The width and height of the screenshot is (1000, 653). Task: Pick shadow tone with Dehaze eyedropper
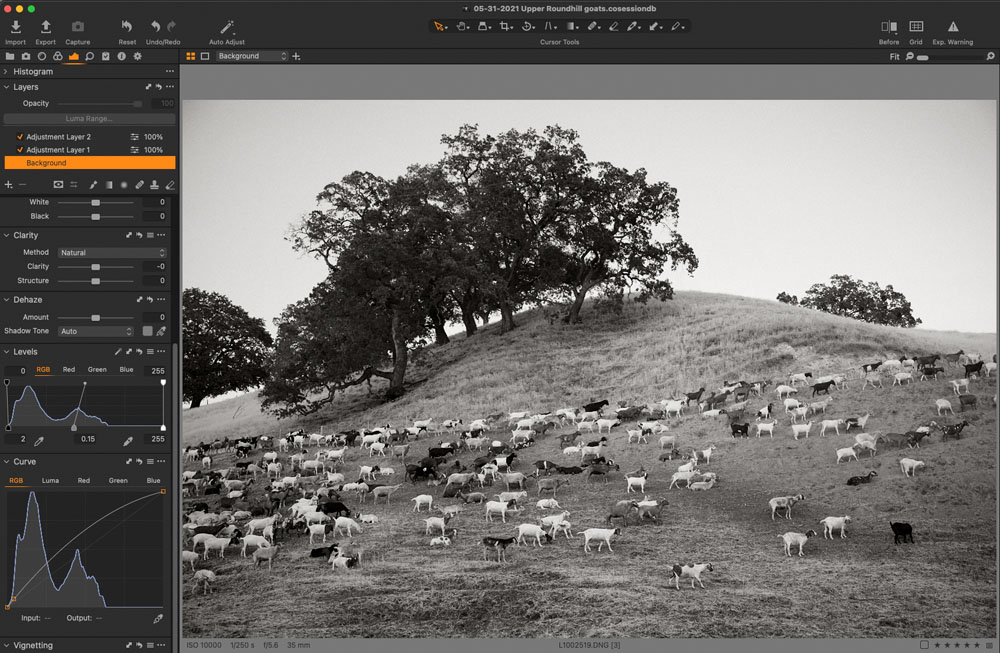(161, 331)
